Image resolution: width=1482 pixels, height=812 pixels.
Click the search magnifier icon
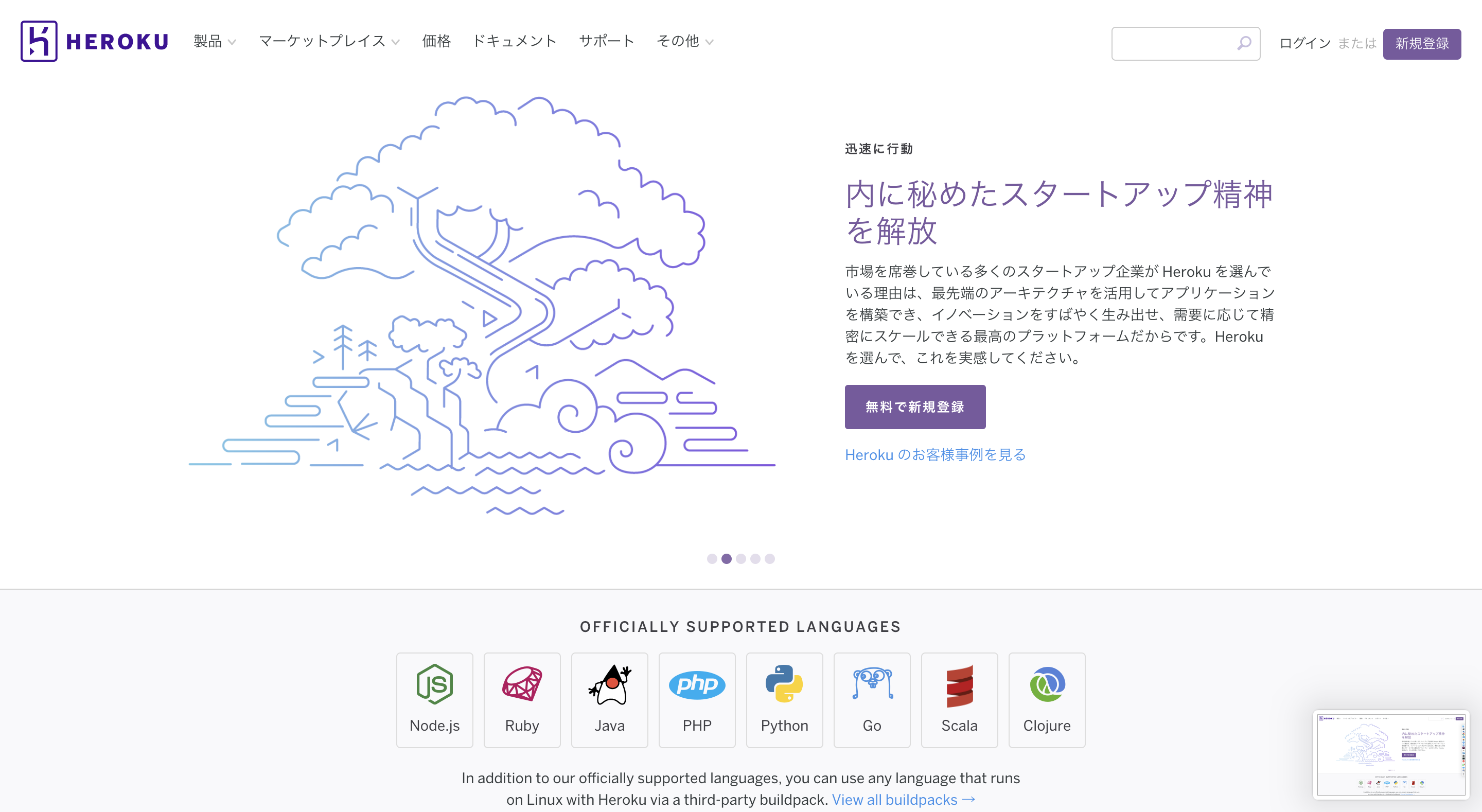coord(1244,43)
